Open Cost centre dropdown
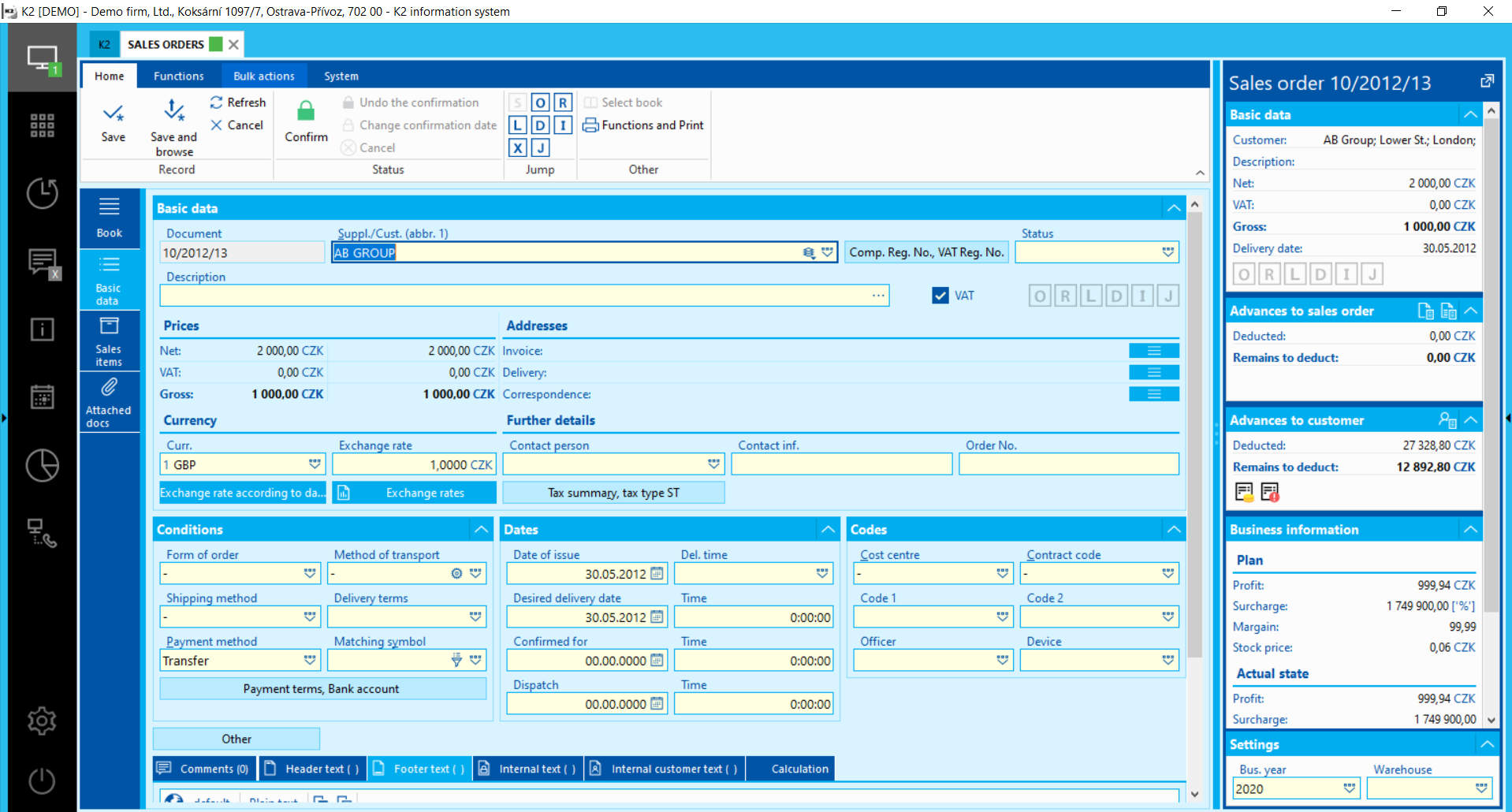The width and height of the screenshot is (1512, 812). click(x=1002, y=573)
